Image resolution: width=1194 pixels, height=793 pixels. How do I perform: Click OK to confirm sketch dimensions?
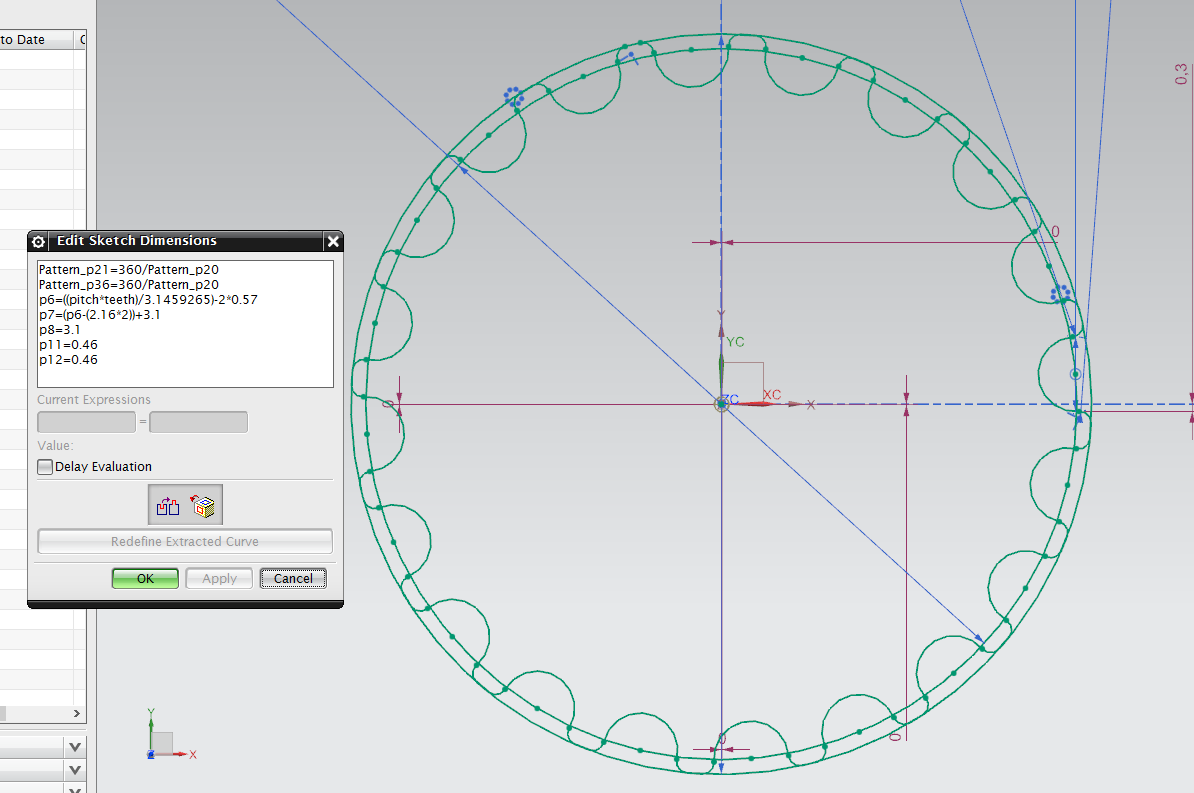(x=145, y=578)
